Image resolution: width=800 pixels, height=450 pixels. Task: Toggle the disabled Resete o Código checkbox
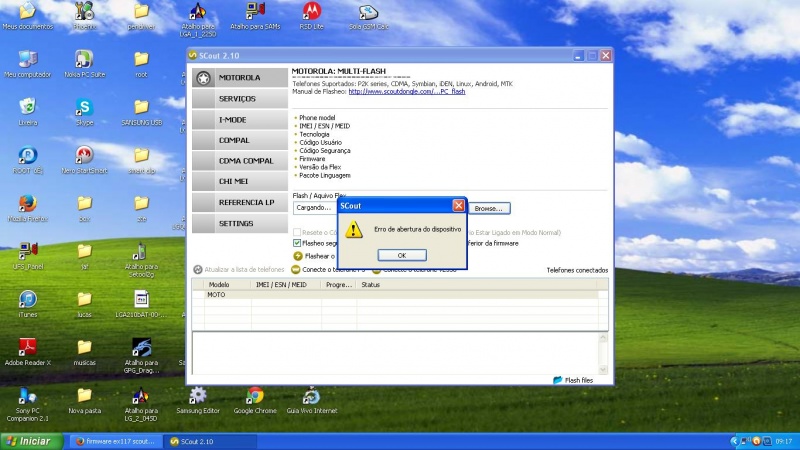297,232
